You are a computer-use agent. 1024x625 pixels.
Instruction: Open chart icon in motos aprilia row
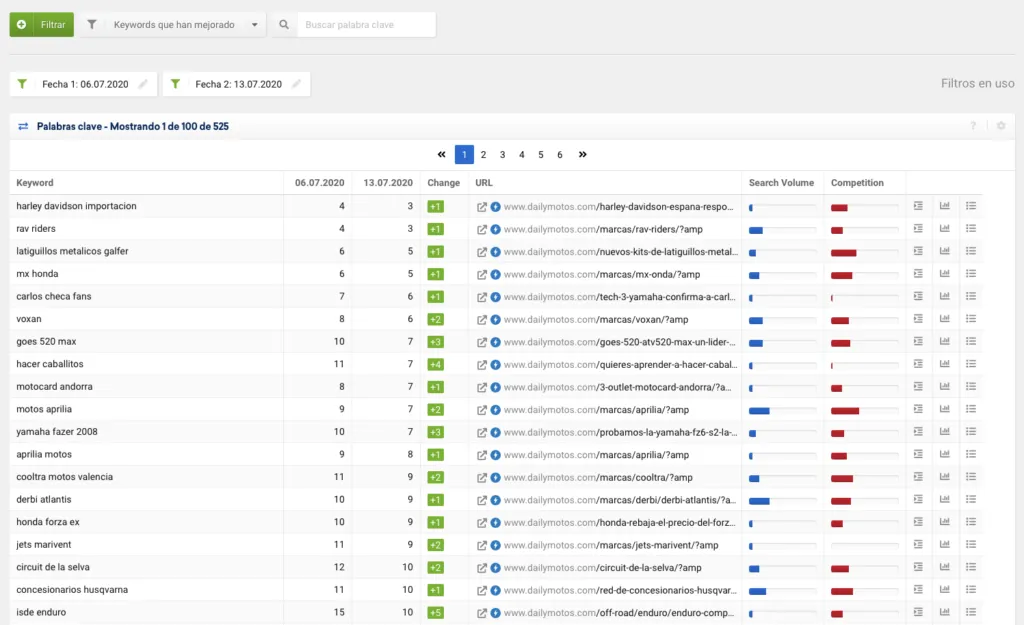[x=944, y=409]
